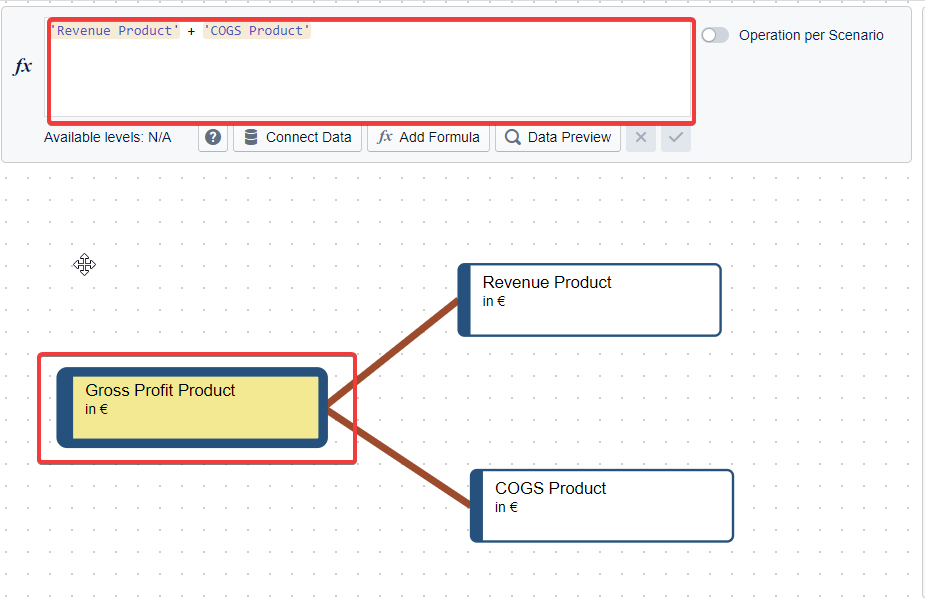The width and height of the screenshot is (925, 603).
Task: Open the help question mark icon
Action: (x=212, y=137)
